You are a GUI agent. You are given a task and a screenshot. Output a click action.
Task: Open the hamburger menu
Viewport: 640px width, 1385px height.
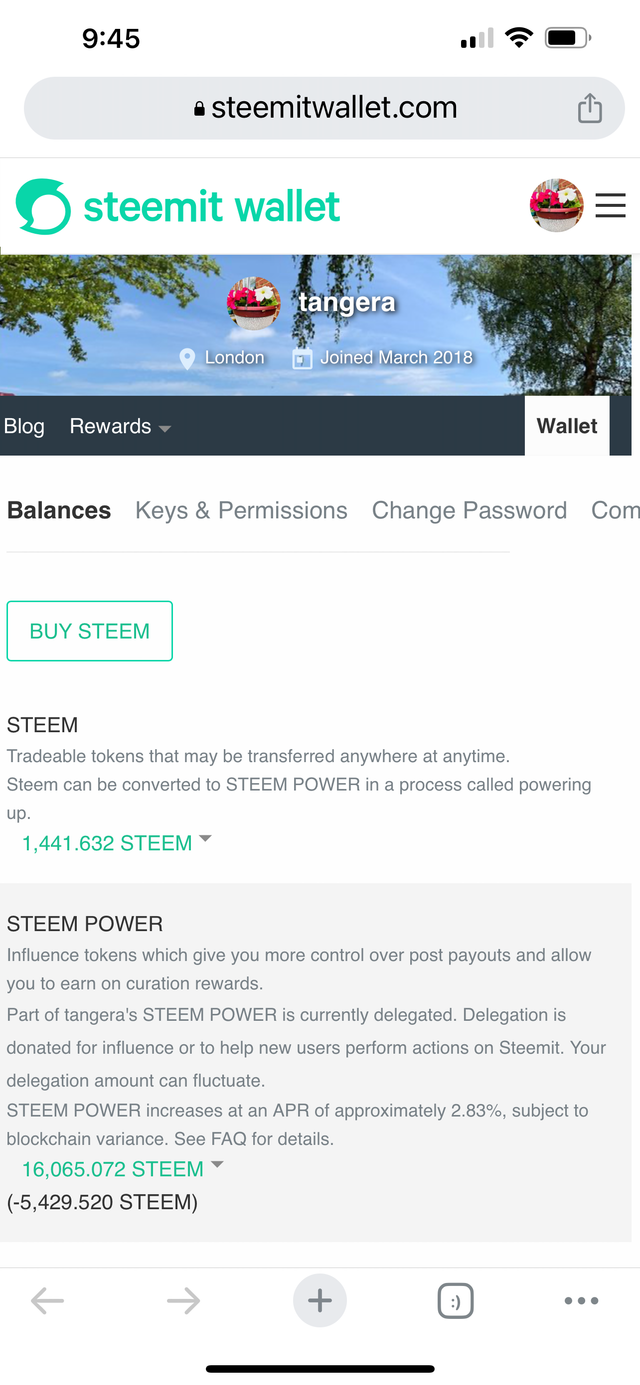coord(610,206)
